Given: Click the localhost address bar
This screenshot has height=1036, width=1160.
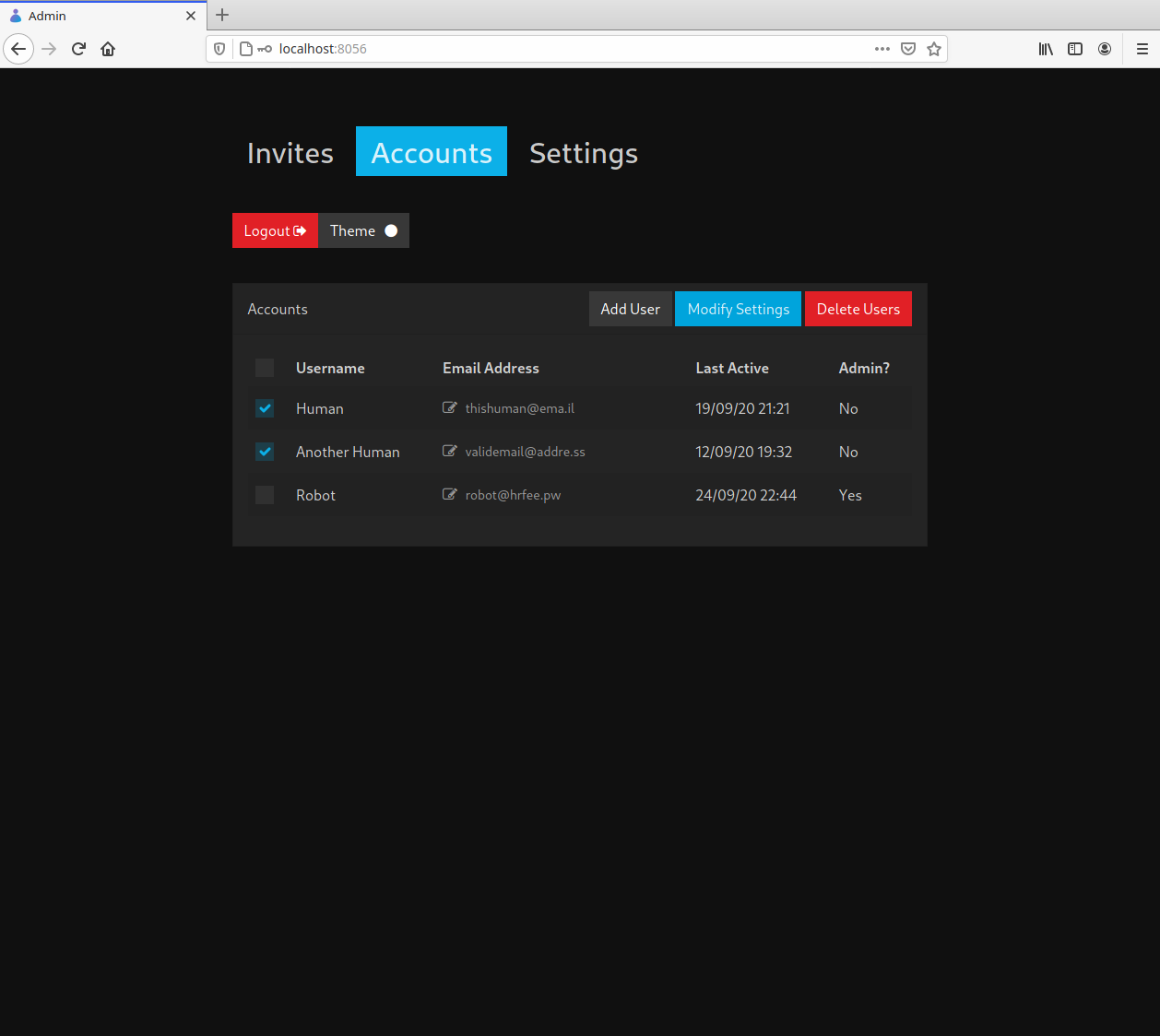Looking at the screenshot, I should [572, 49].
